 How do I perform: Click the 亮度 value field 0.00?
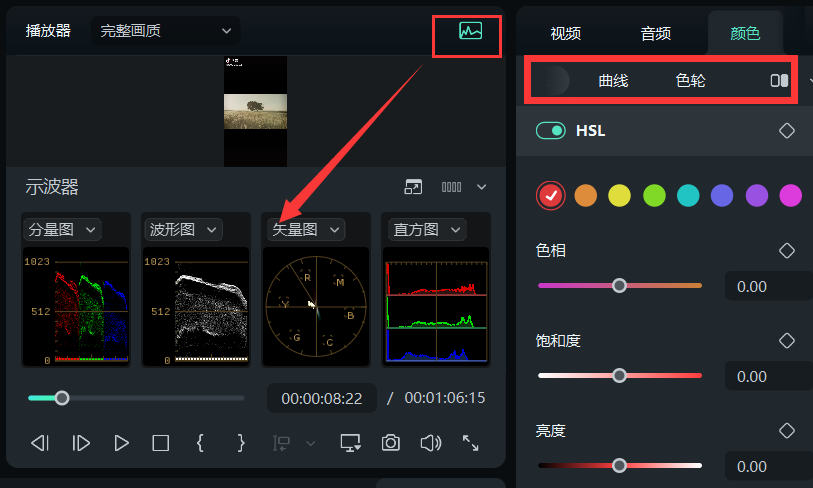(x=768, y=466)
